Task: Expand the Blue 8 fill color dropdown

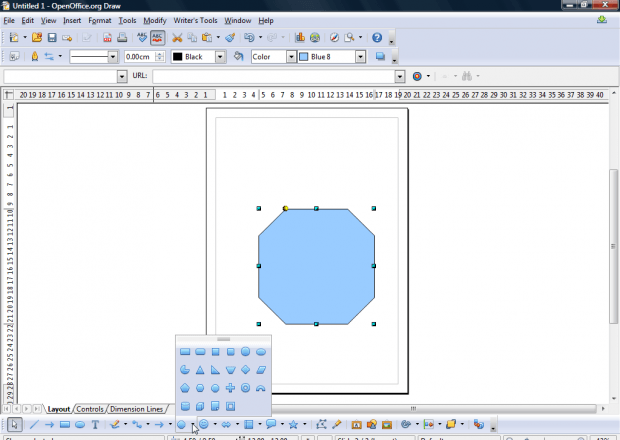Action: coord(358,57)
